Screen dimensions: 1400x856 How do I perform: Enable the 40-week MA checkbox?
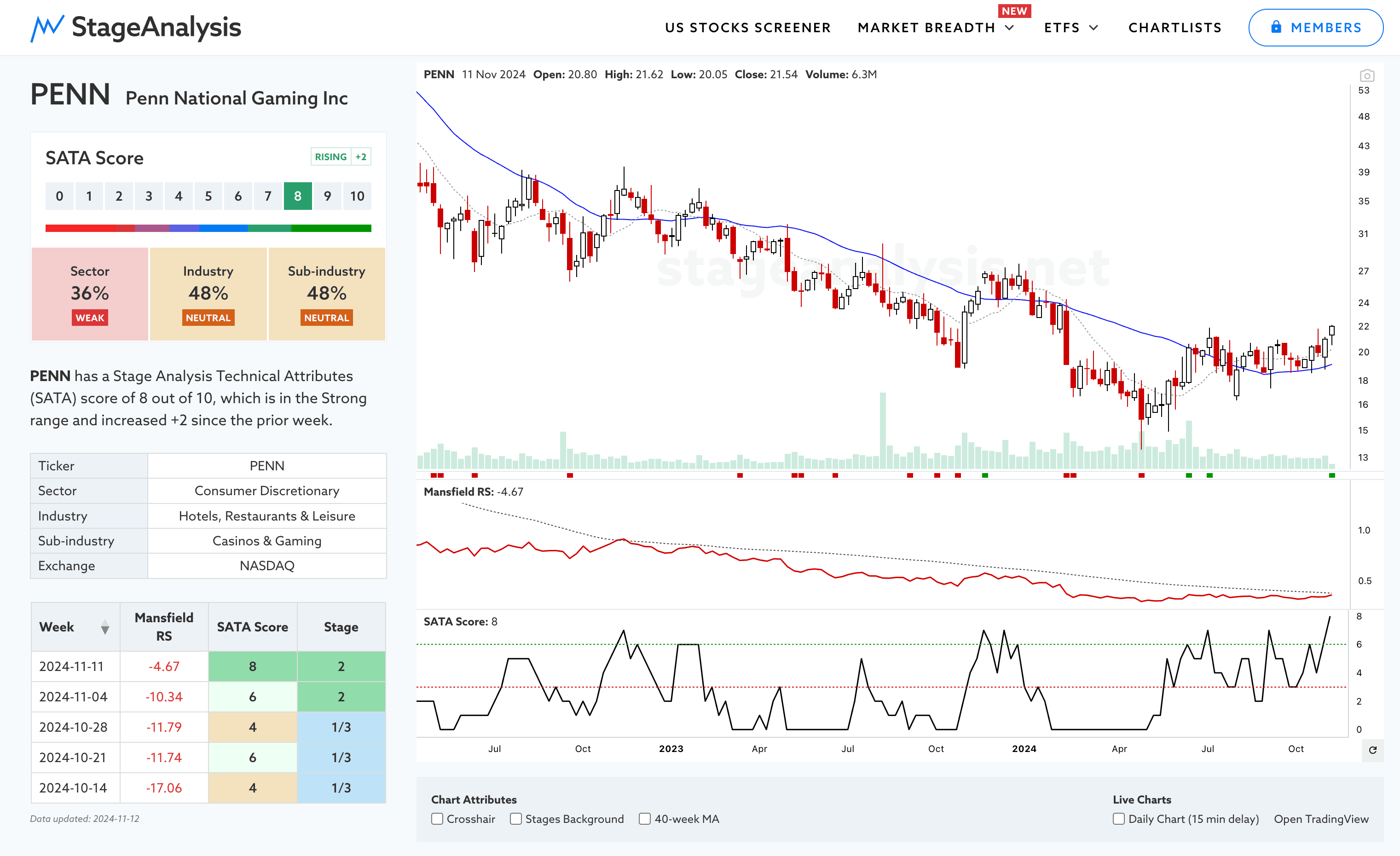(644, 819)
